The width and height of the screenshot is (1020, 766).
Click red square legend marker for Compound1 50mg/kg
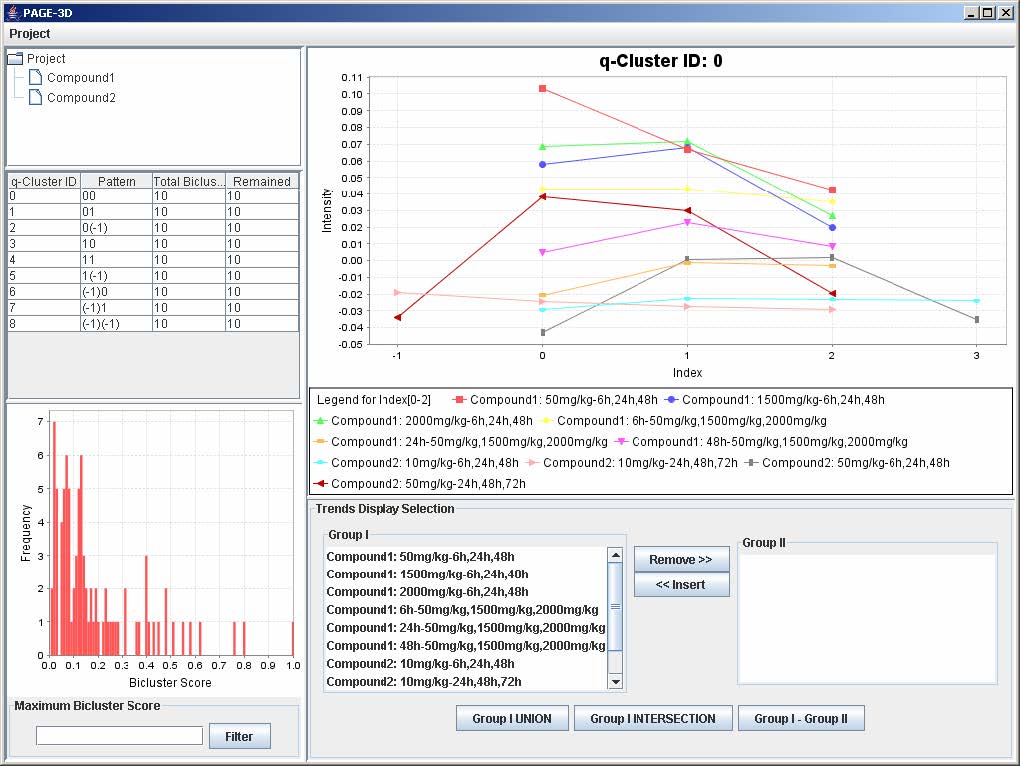(x=459, y=400)
